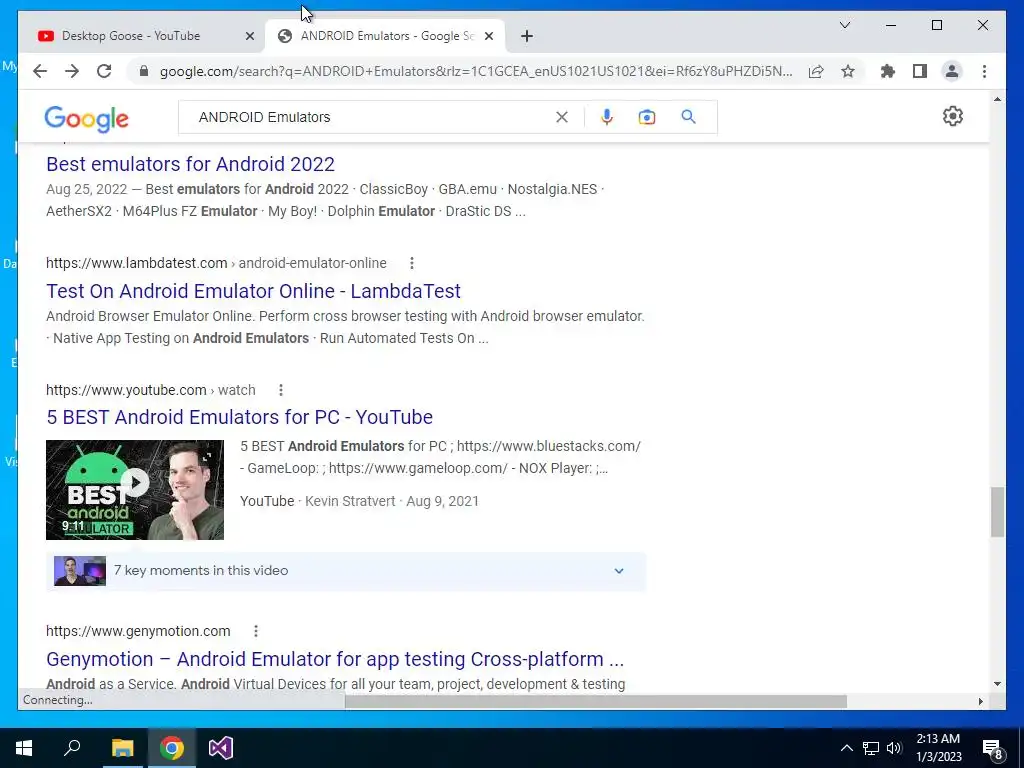Close the Desktop Goose - YouTube tab
This screenshot has width=1024, height=768.
coord(249,36)
